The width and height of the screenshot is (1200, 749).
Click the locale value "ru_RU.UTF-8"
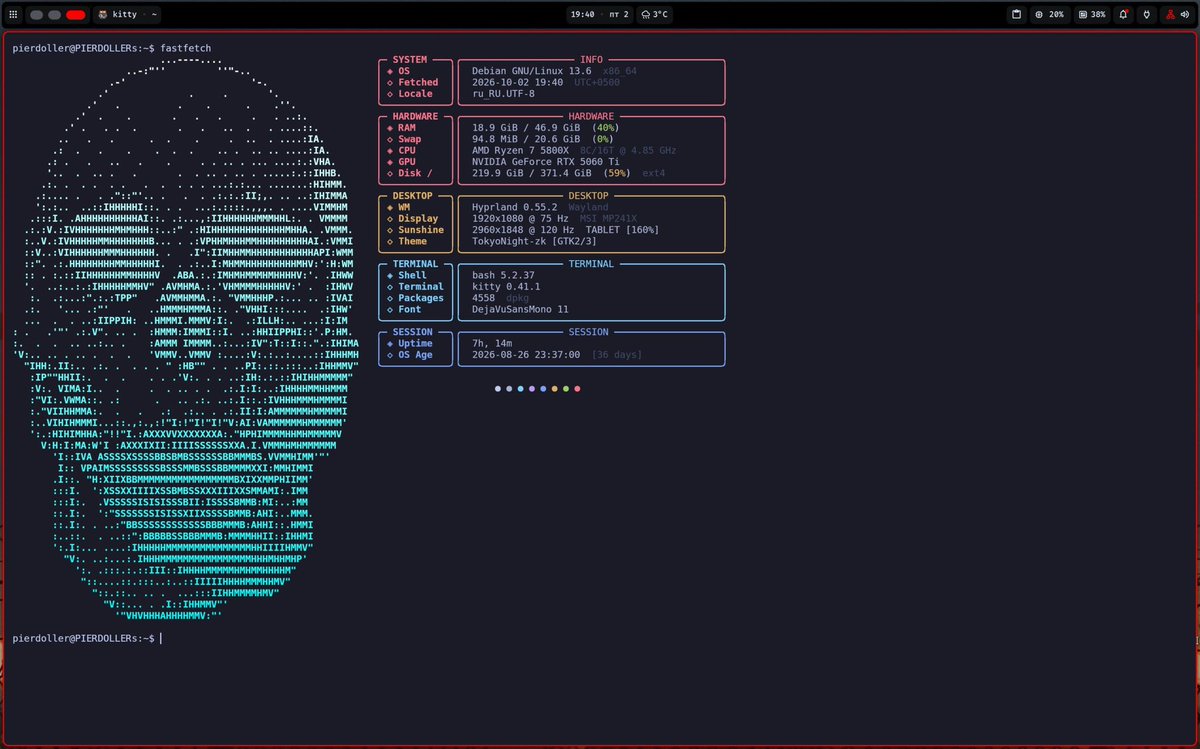pos(503,94)
